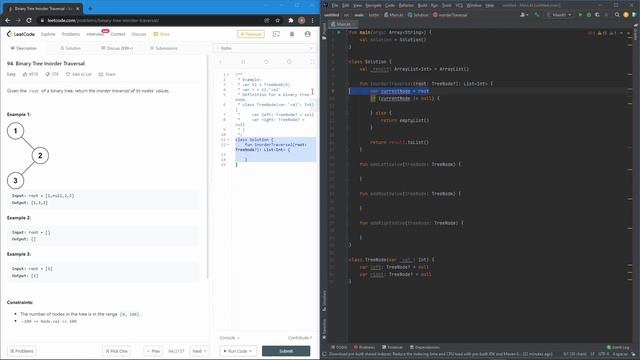
Task: Fold class Solution in LeetCode editor
Action: point(228,140)
